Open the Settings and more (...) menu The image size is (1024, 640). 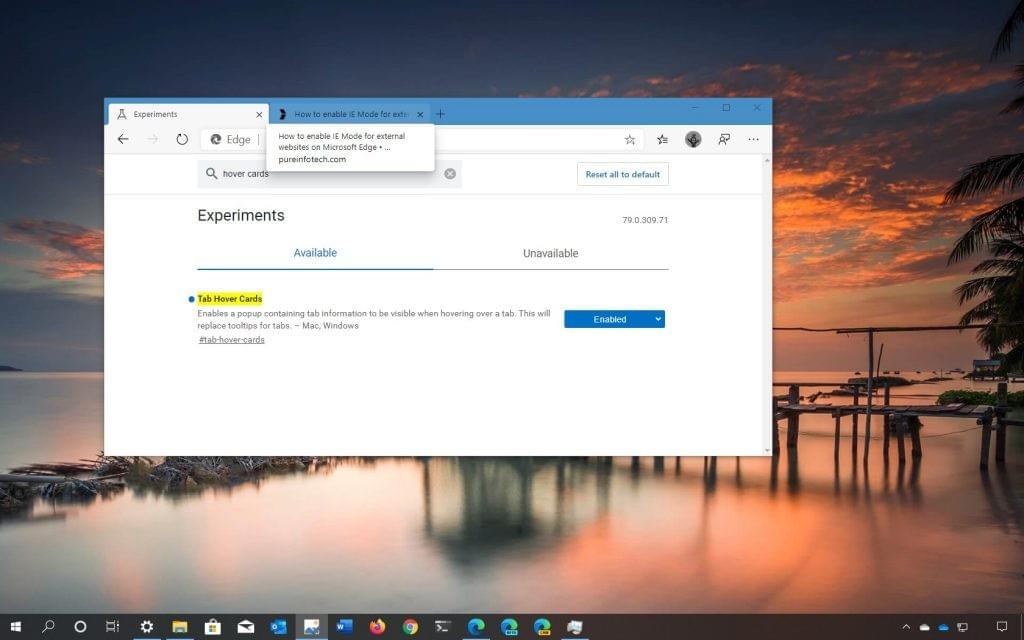pyautogui.click(x=753, y=139)
